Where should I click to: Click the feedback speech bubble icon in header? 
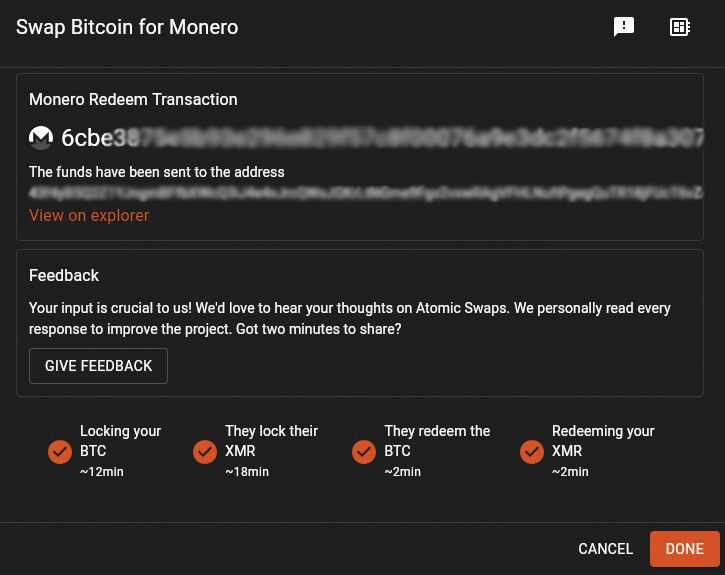click(624, 27)
